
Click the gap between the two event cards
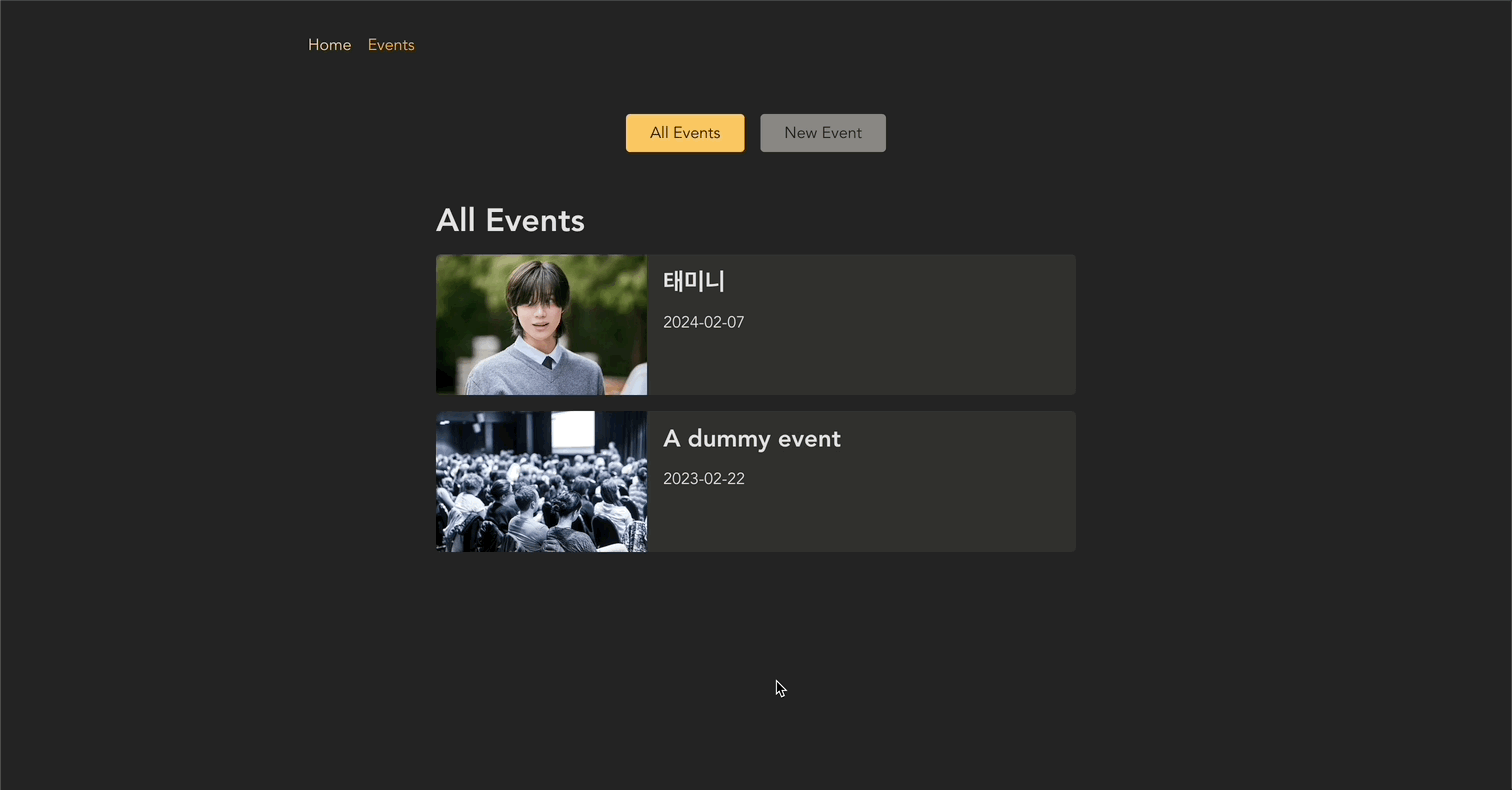point(756,403)
